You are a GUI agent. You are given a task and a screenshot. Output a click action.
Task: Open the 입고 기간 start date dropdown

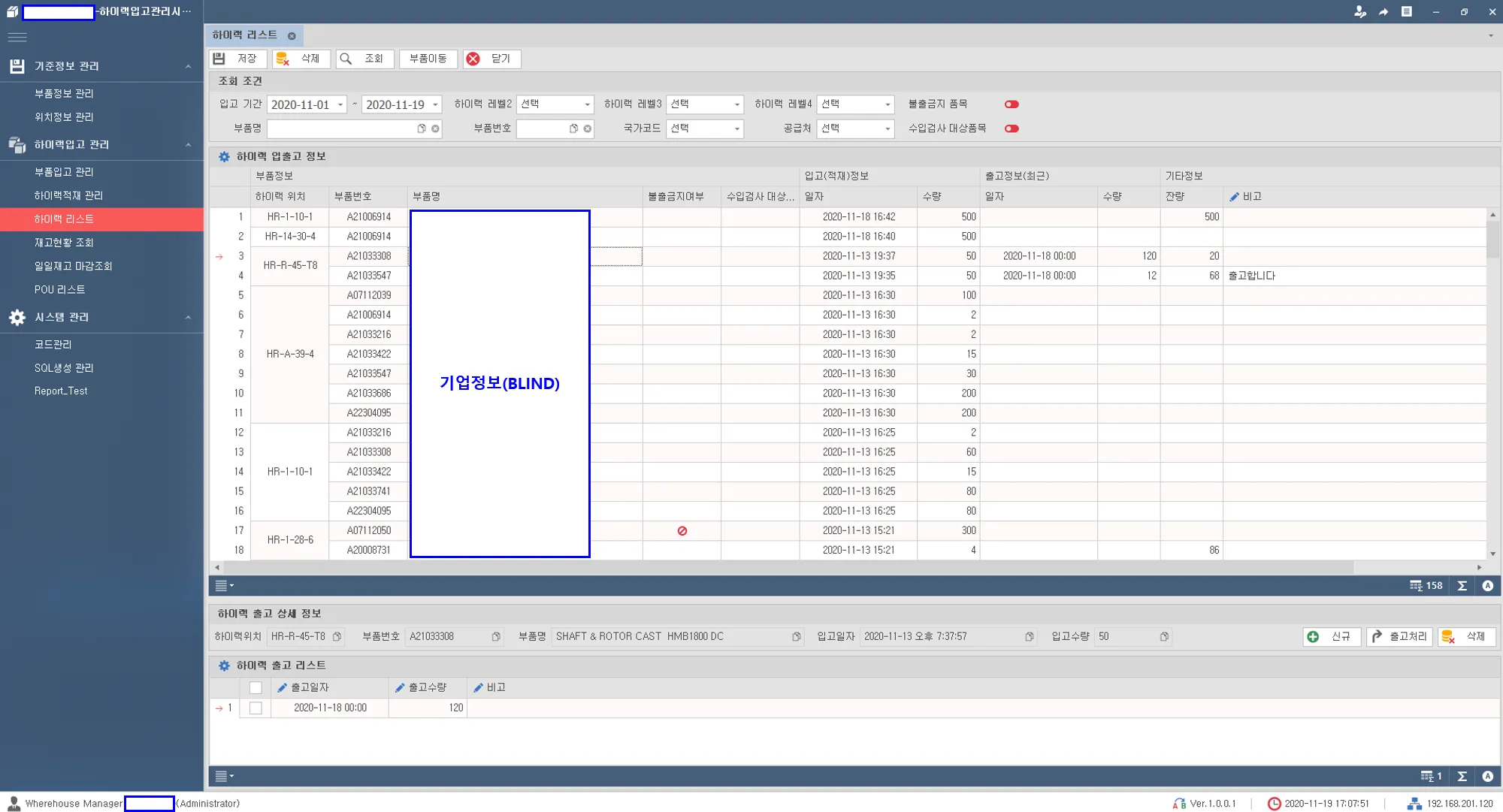[340, 105]
